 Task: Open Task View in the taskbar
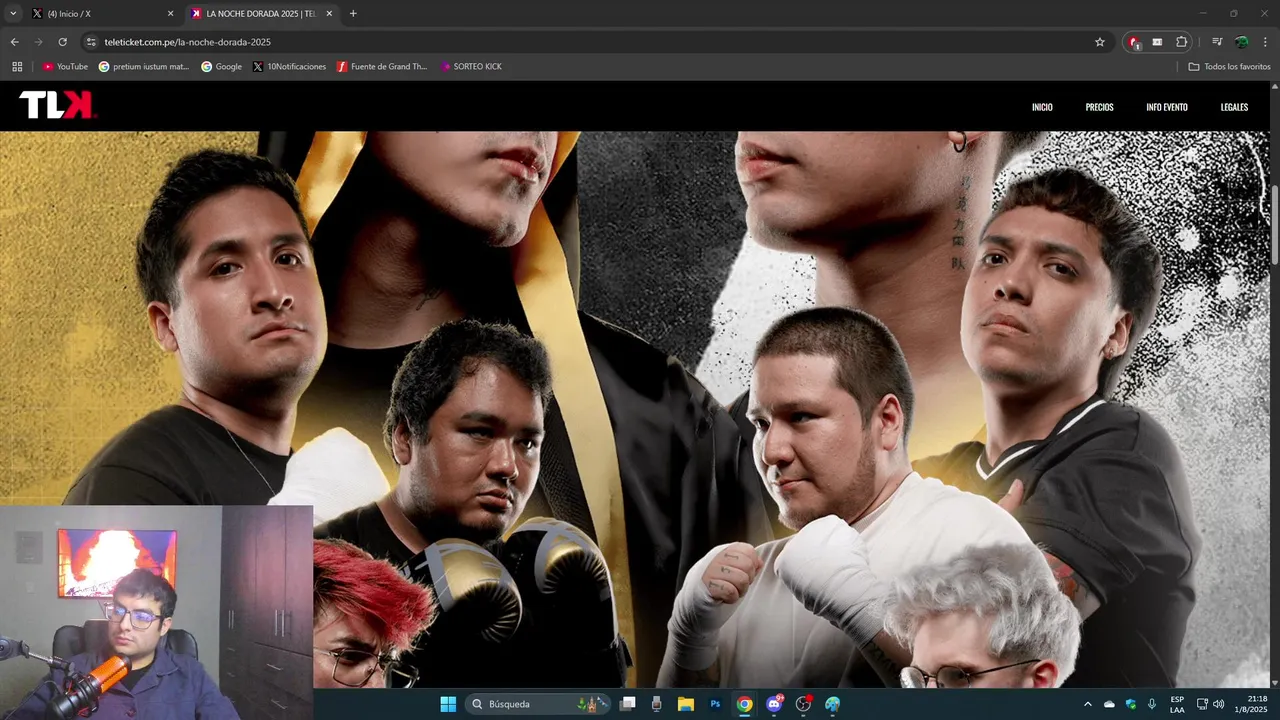pos(628,704)
